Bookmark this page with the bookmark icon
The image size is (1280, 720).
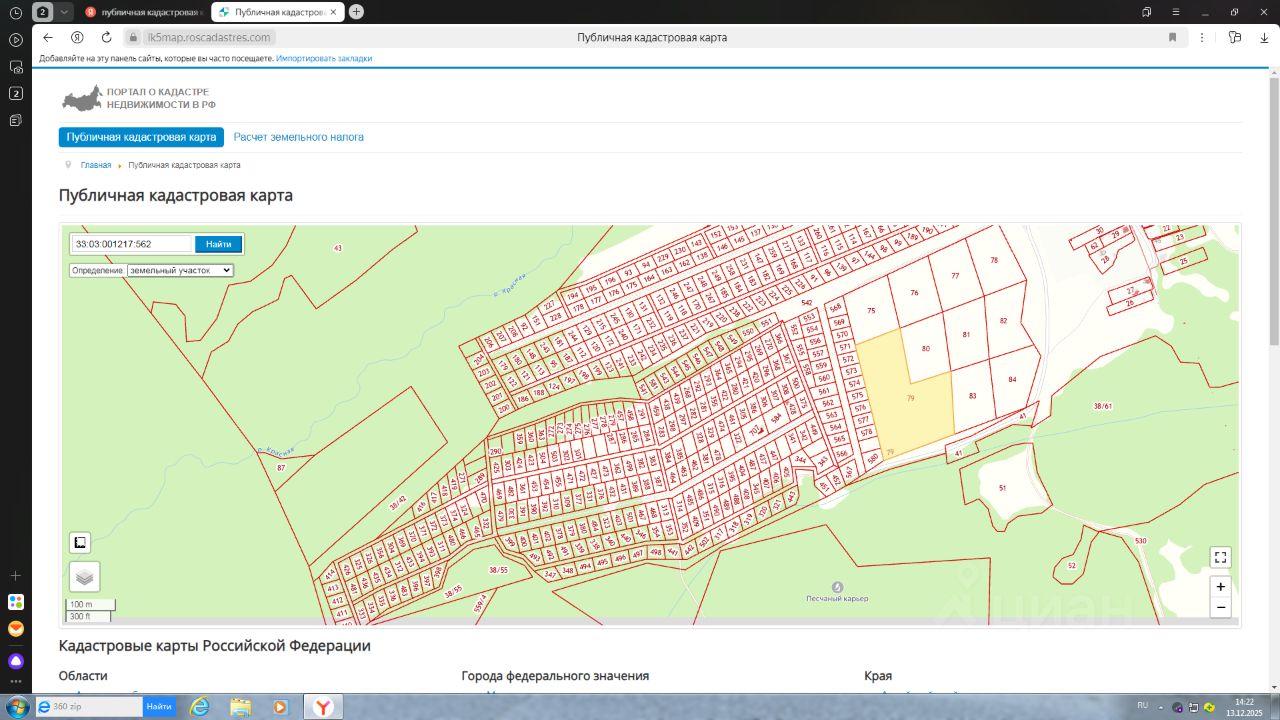click(x=1172, y=37)
